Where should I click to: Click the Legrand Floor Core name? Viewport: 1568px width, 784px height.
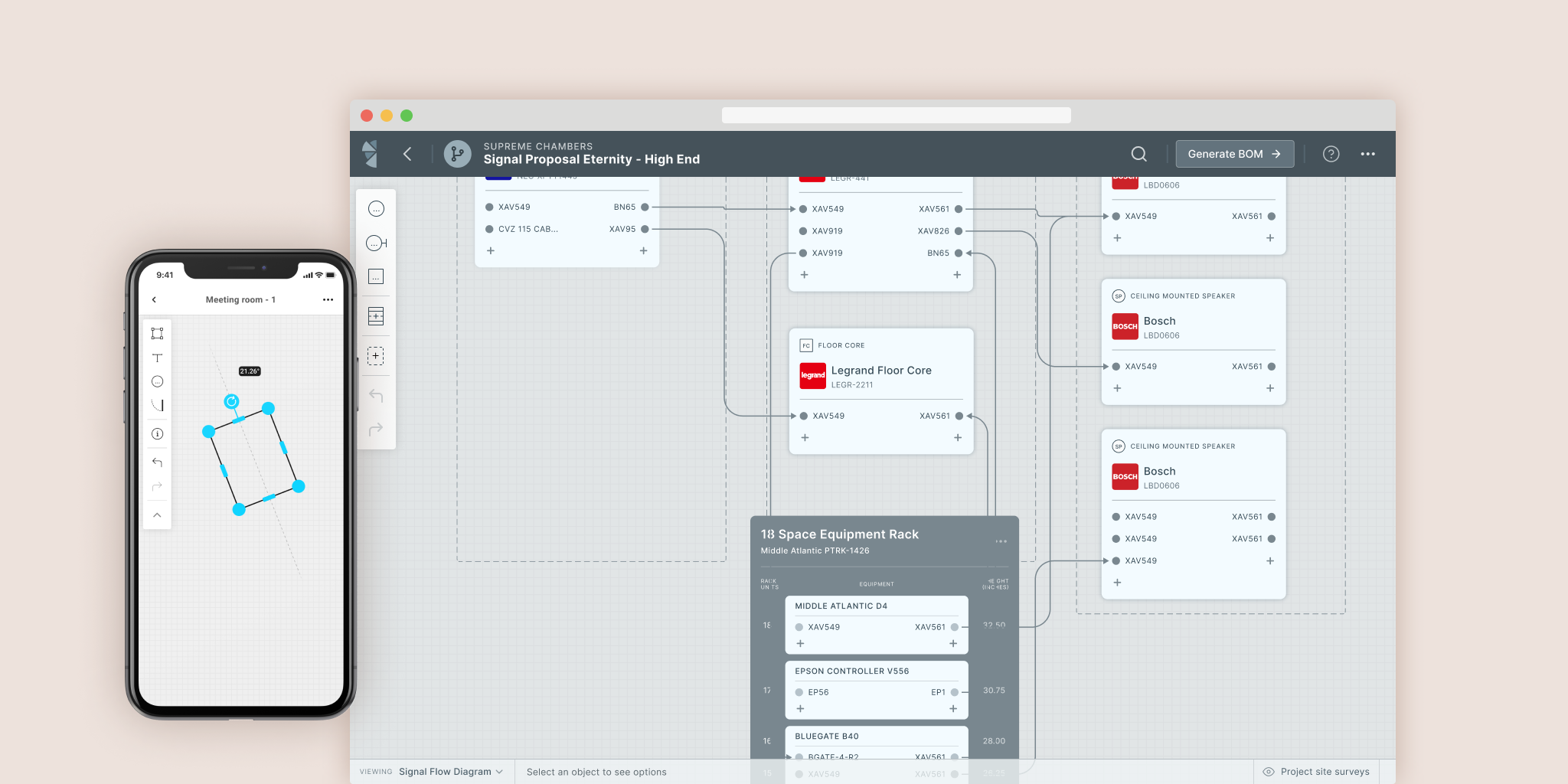881,371
